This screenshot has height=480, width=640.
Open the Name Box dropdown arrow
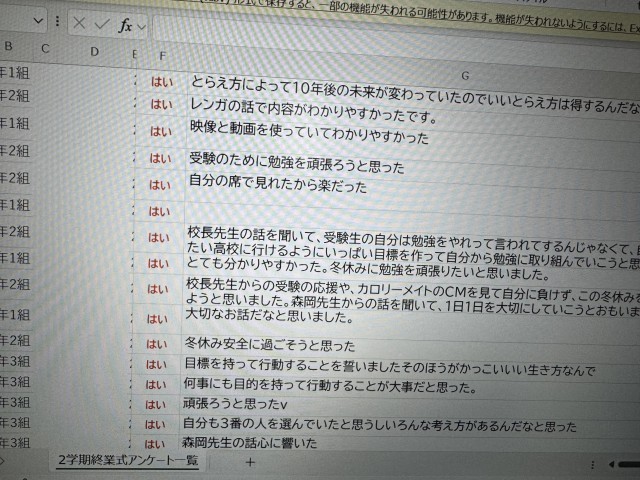click(x=39, y=21)
